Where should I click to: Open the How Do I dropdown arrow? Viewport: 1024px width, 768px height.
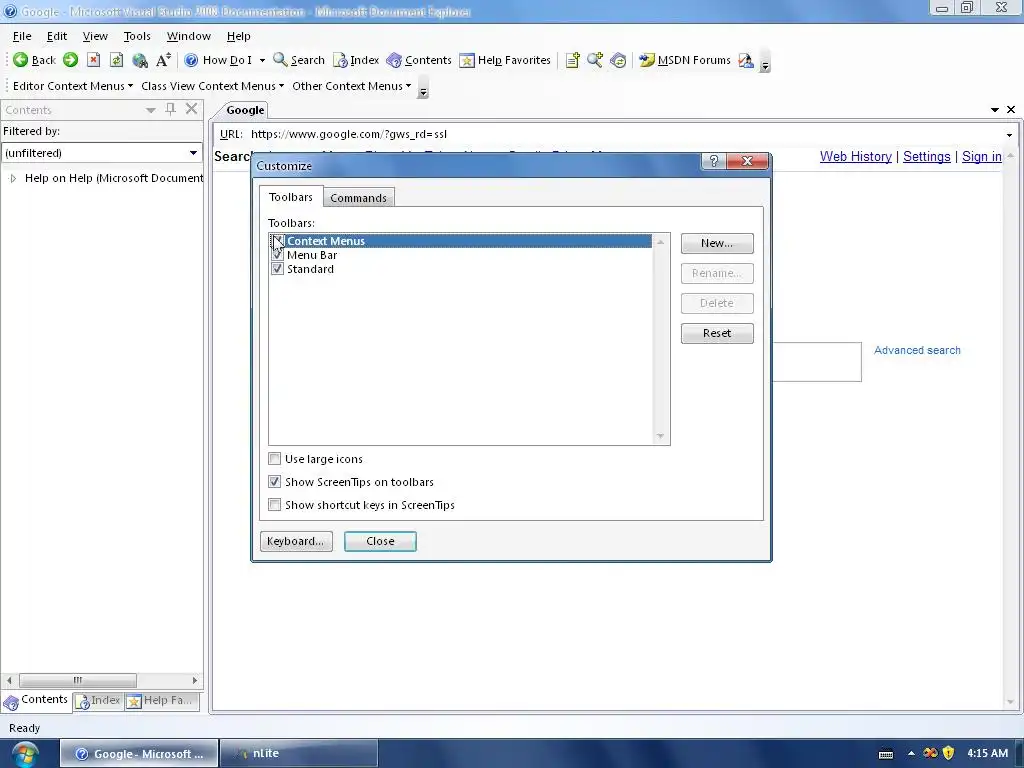point(263,60)
